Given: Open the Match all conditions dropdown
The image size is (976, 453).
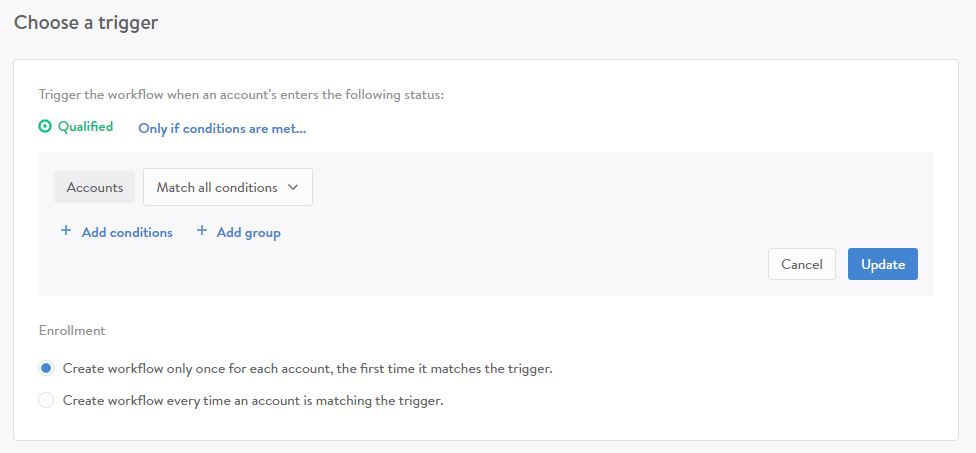Looking at the screenshot, I should (227, 187).
